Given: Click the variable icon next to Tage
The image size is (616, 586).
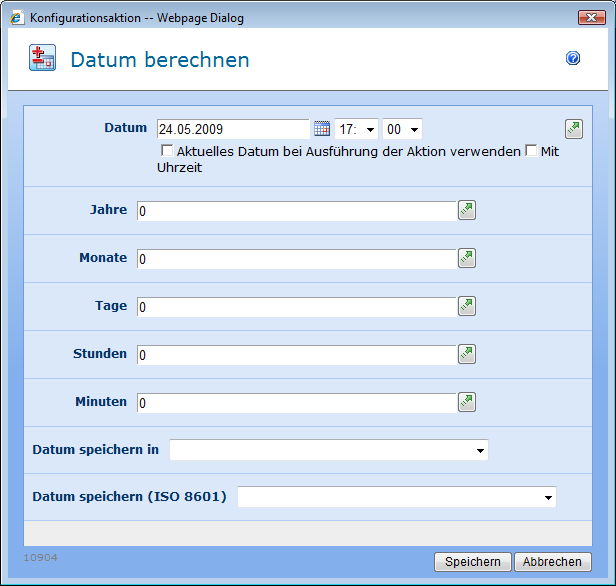Looking at the screenshot, I should pos(467,306).
